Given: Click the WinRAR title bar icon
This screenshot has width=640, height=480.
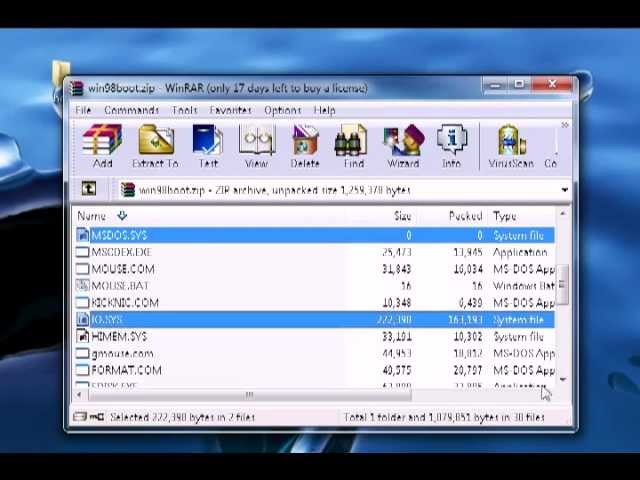Looking at the screenshot, I should tap(76, 88).
